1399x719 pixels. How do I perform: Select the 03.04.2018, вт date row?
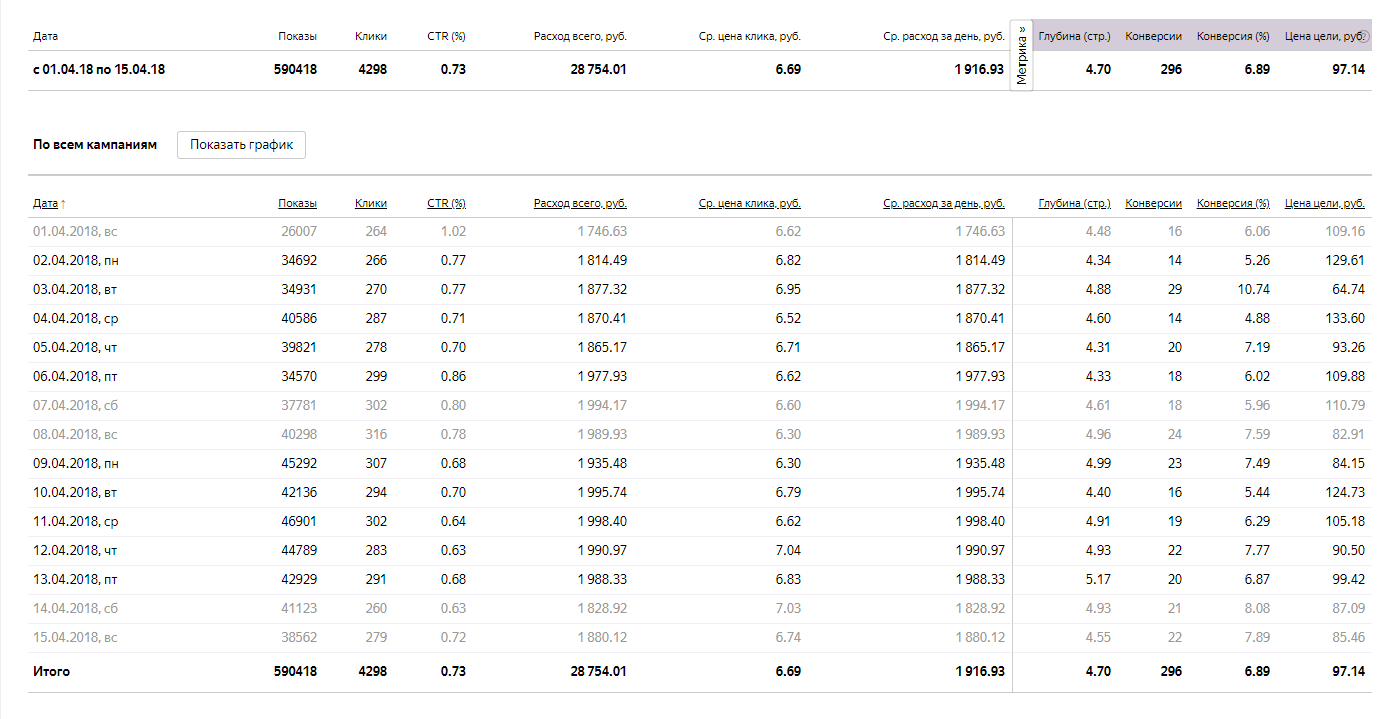[x=75, y=289]
